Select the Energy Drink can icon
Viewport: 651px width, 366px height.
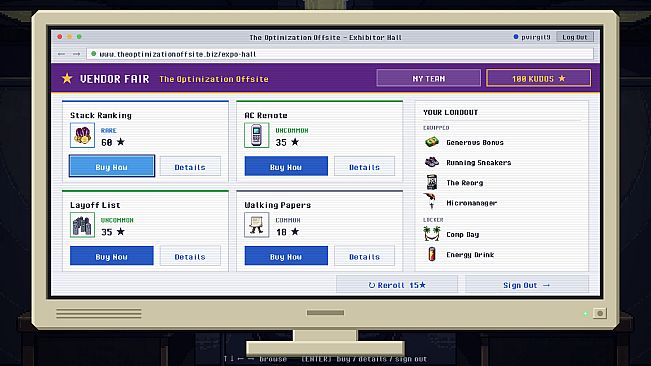pos(432,254)
